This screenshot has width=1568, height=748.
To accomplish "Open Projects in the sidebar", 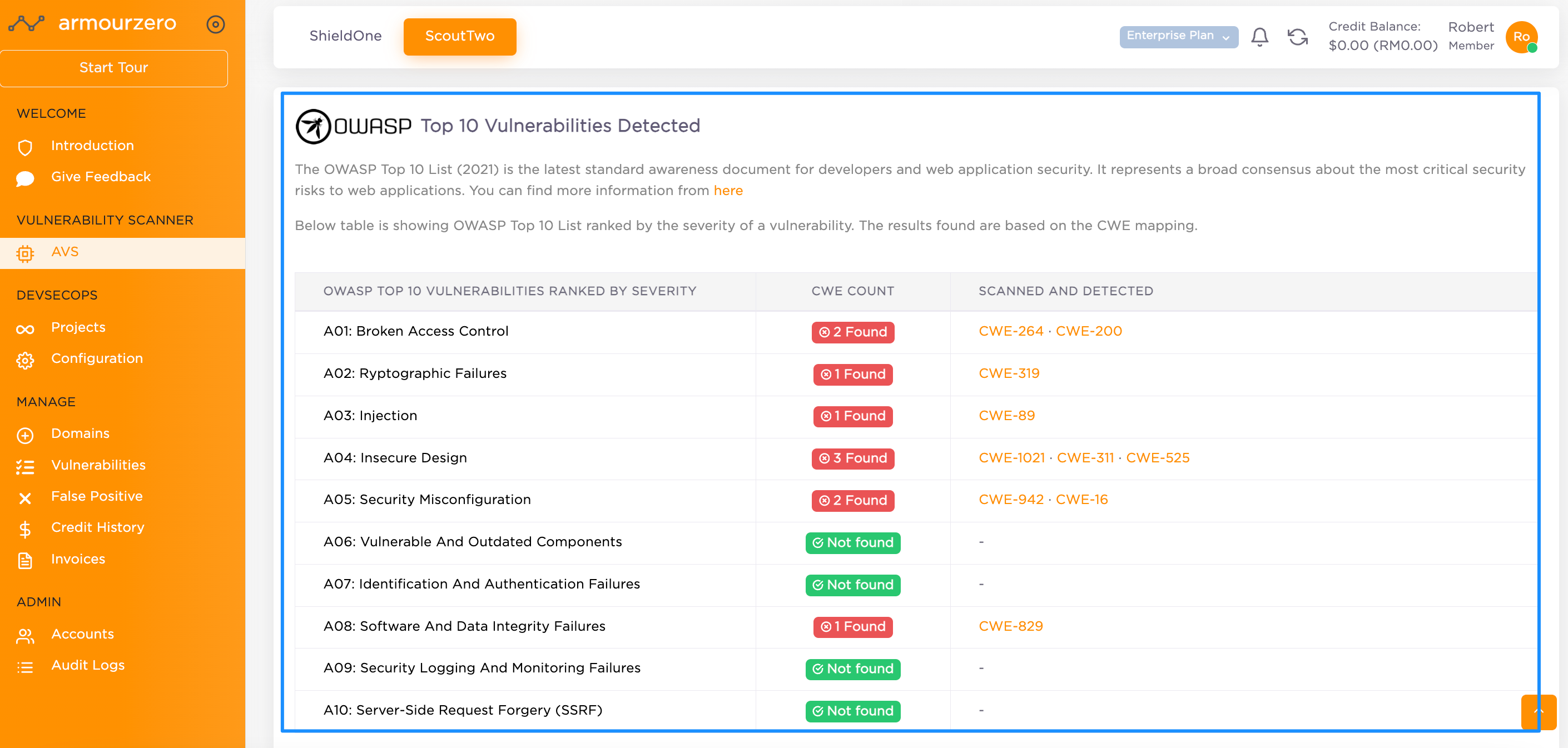I will [x=78, y=327].
